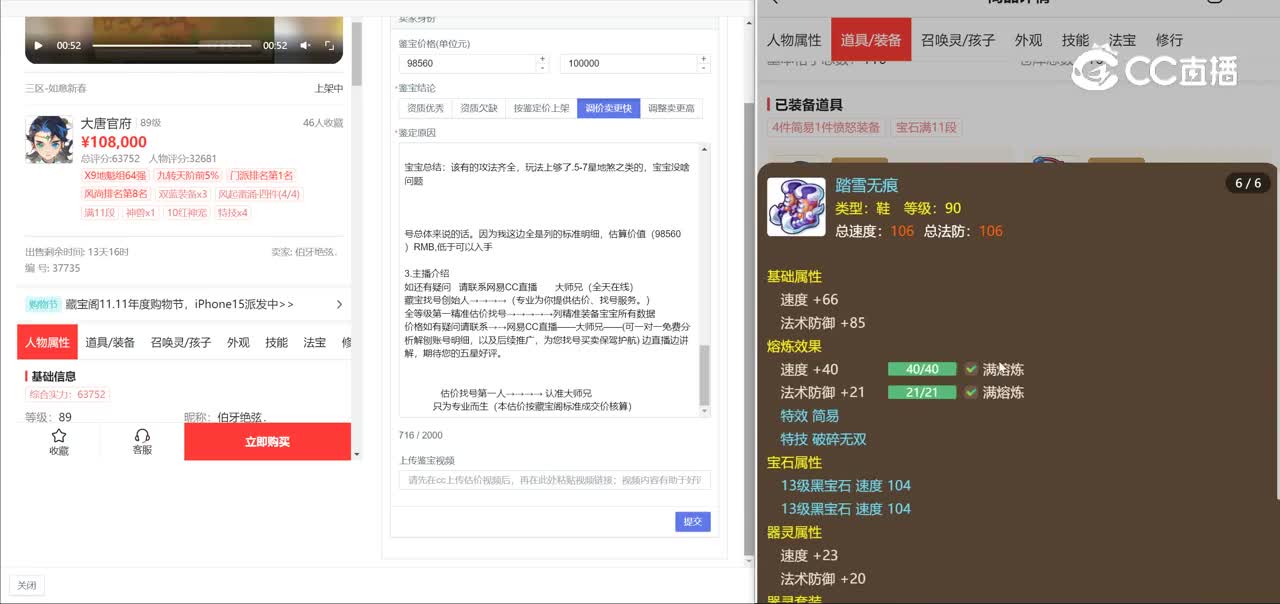Image resolution: width=1280 pixels, height=604 pixels.
Task: Open 客服 support via the headset icon
Action: point(142,436)
